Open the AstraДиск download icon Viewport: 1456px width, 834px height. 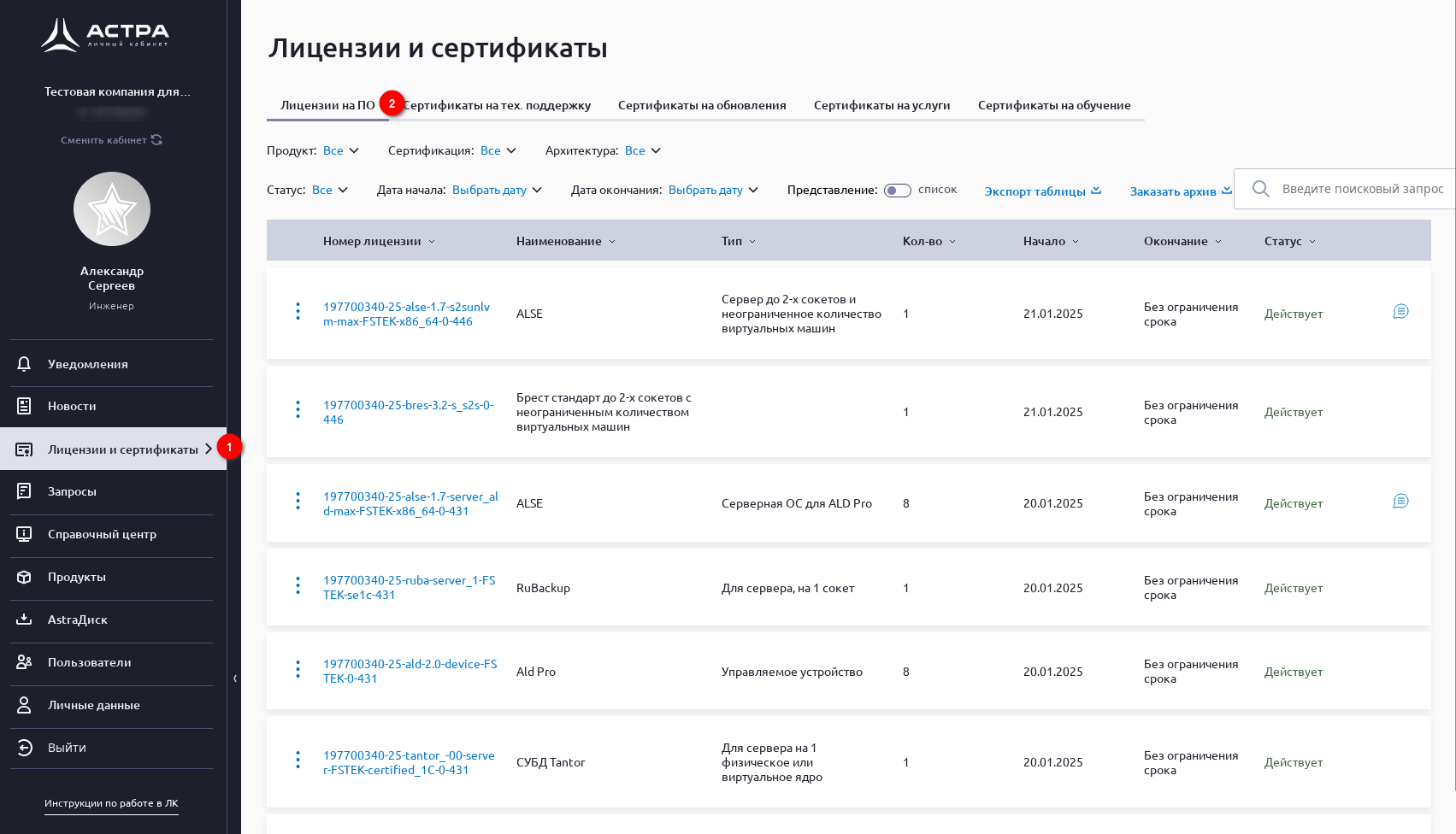[24, 620]
